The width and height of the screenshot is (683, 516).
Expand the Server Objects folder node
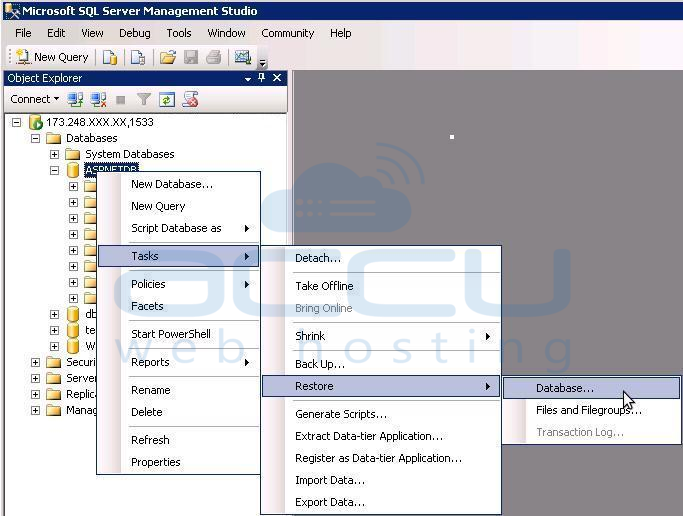point(35,378)
